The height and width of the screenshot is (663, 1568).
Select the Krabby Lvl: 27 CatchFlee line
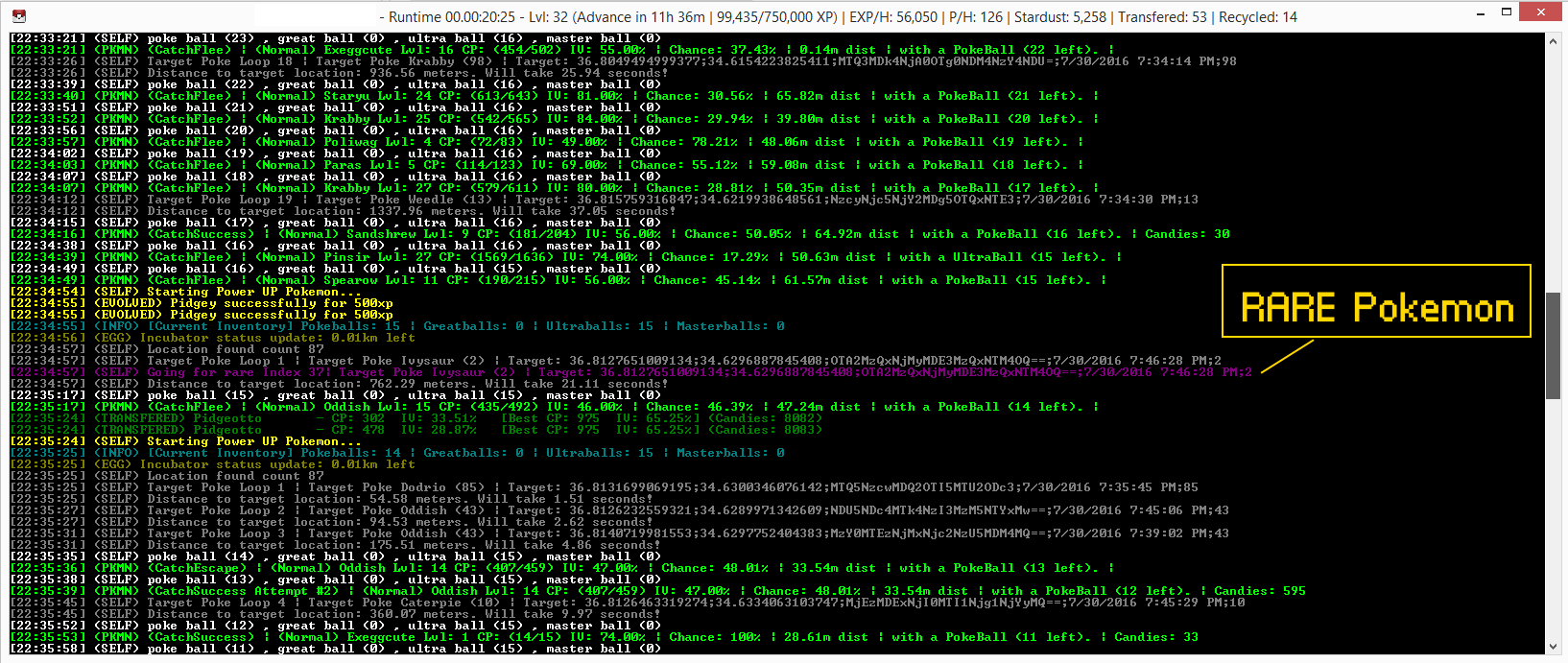[x=555, y=188]
